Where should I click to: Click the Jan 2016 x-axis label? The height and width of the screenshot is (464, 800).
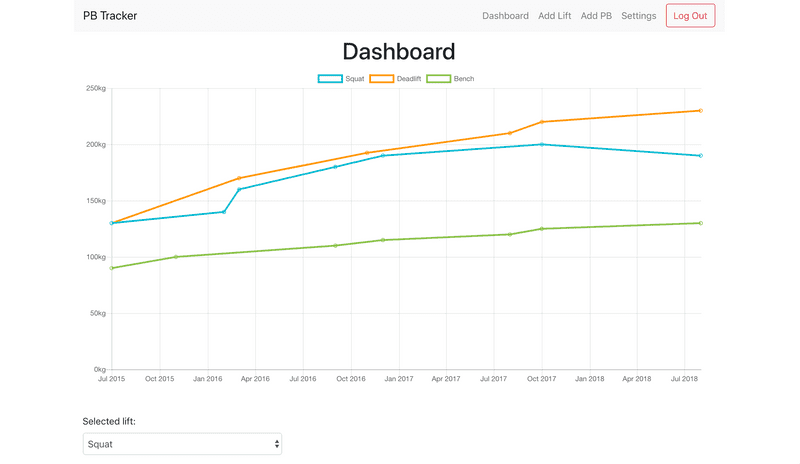click(x=208, y=379)
